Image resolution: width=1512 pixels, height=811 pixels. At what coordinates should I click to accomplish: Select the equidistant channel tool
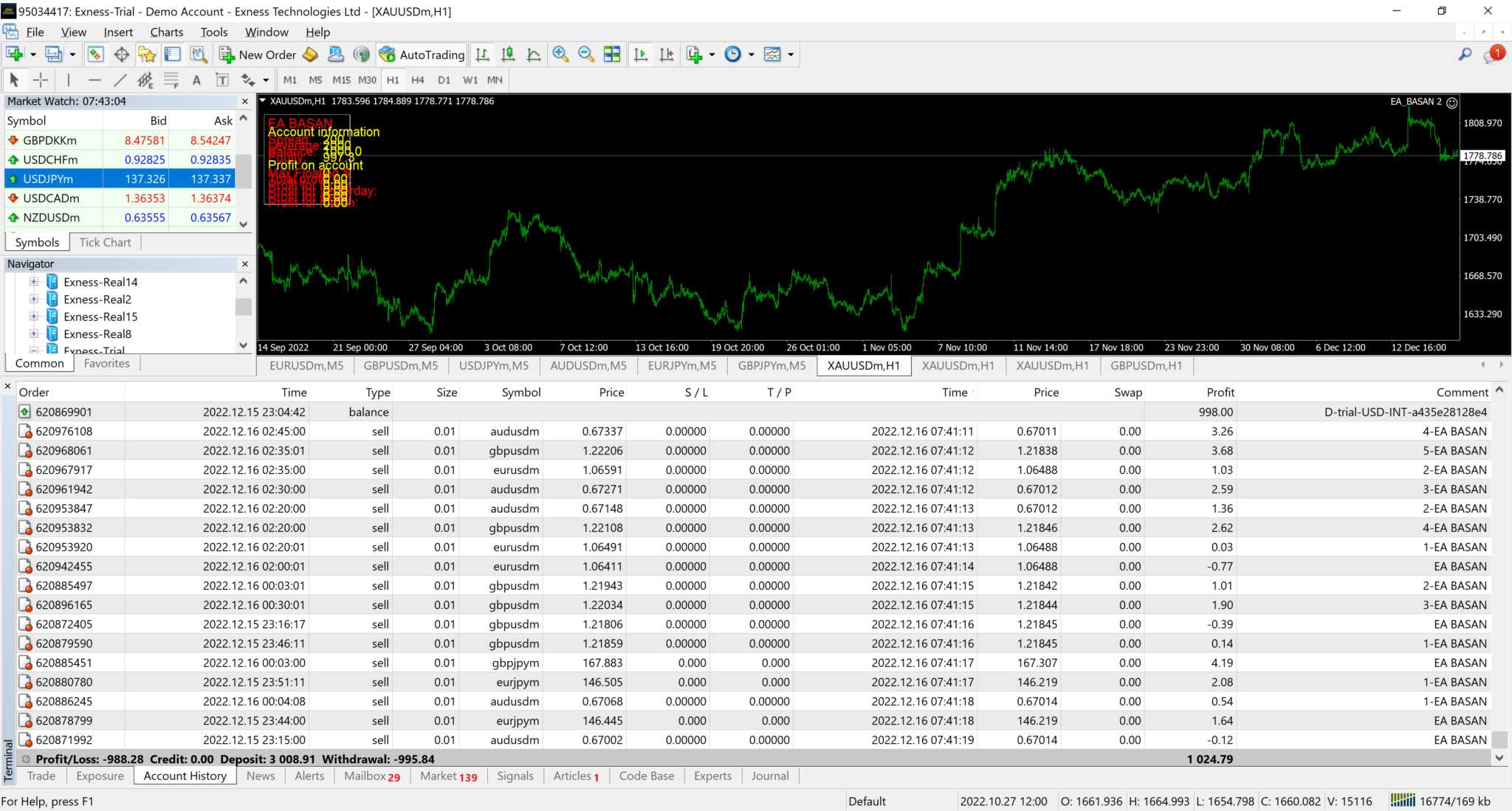click(x=145, y=80)
